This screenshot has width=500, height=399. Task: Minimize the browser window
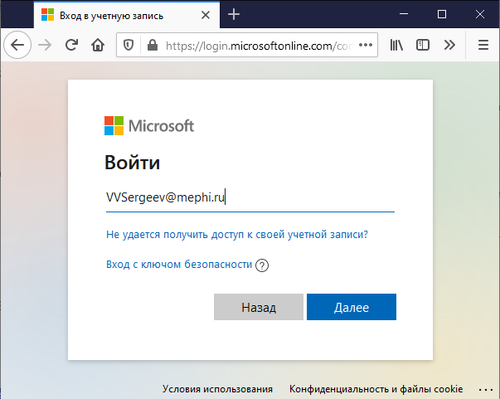click(x=404, y=14)
